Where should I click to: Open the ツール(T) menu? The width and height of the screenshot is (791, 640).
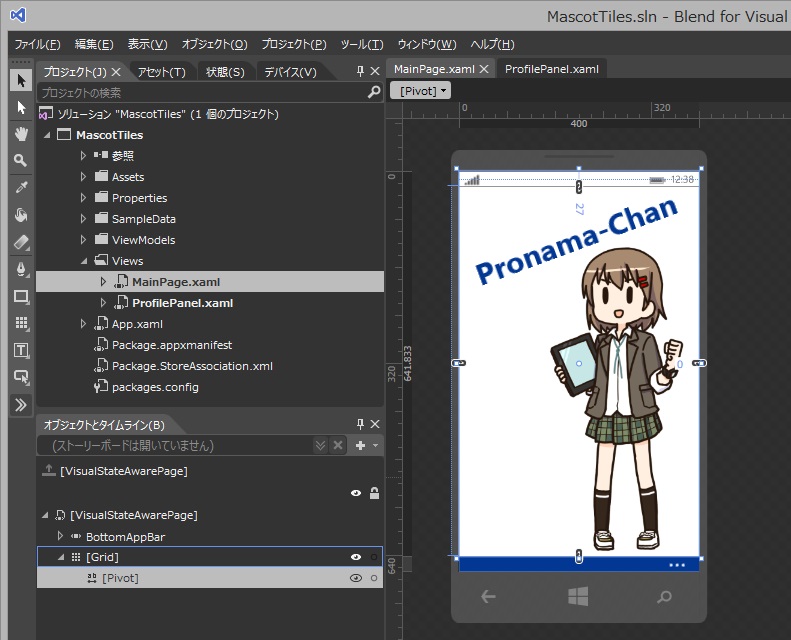[x=362, y=44]
